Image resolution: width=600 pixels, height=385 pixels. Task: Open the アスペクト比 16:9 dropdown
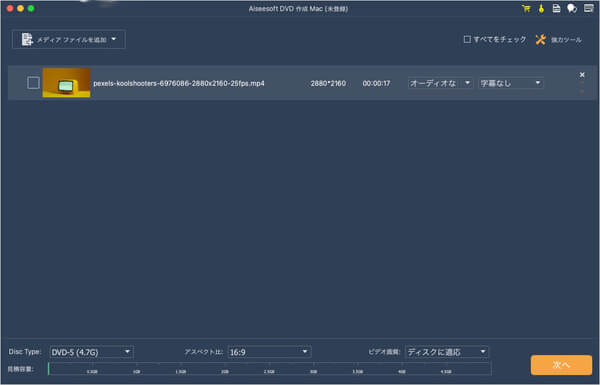click(x=269, y=352)
